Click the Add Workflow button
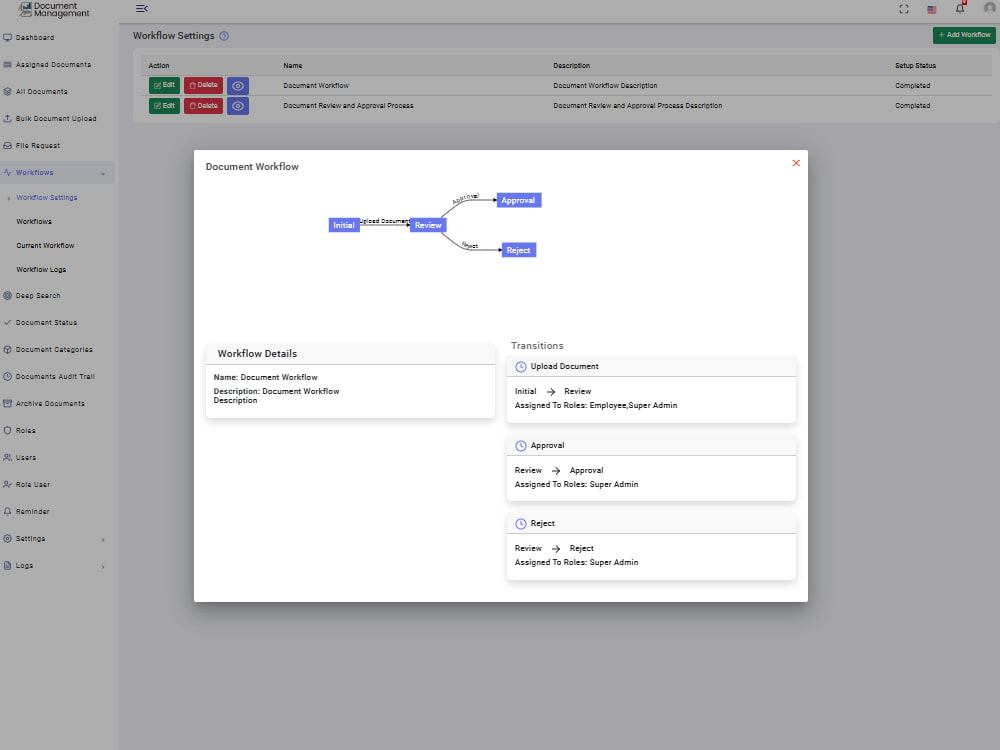 pyautogui.click(x=964, y=35)
